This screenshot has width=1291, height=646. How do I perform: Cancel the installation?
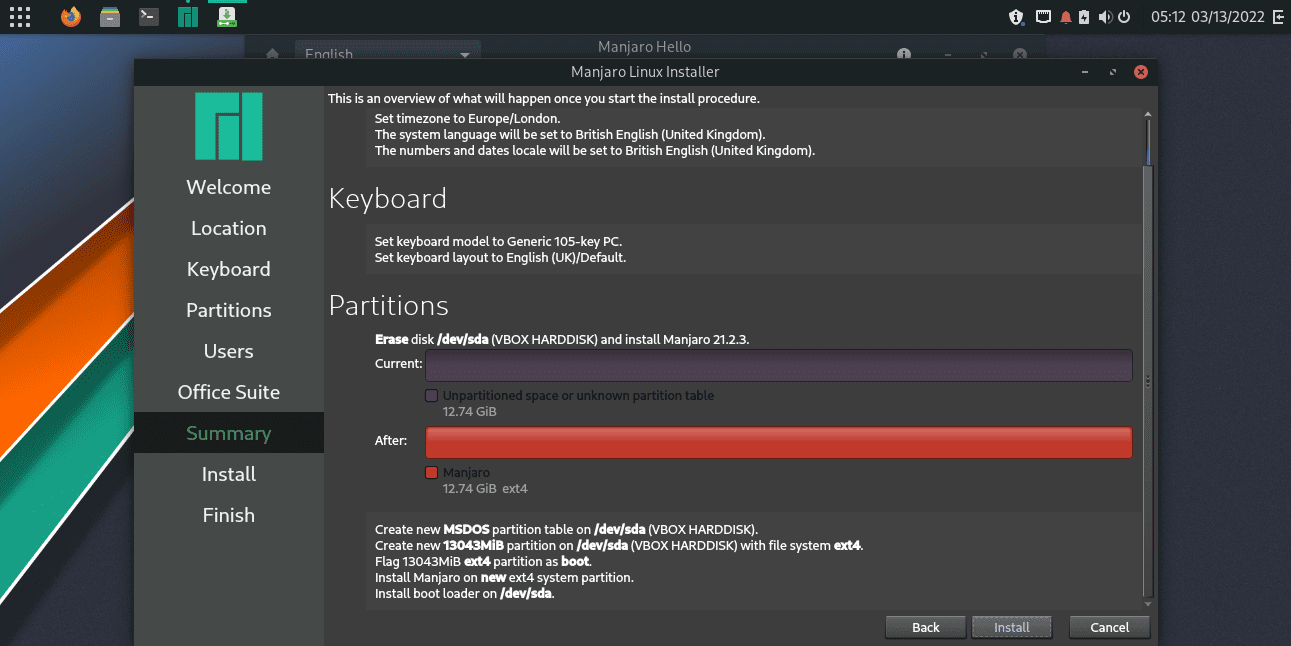point(1110,627)
